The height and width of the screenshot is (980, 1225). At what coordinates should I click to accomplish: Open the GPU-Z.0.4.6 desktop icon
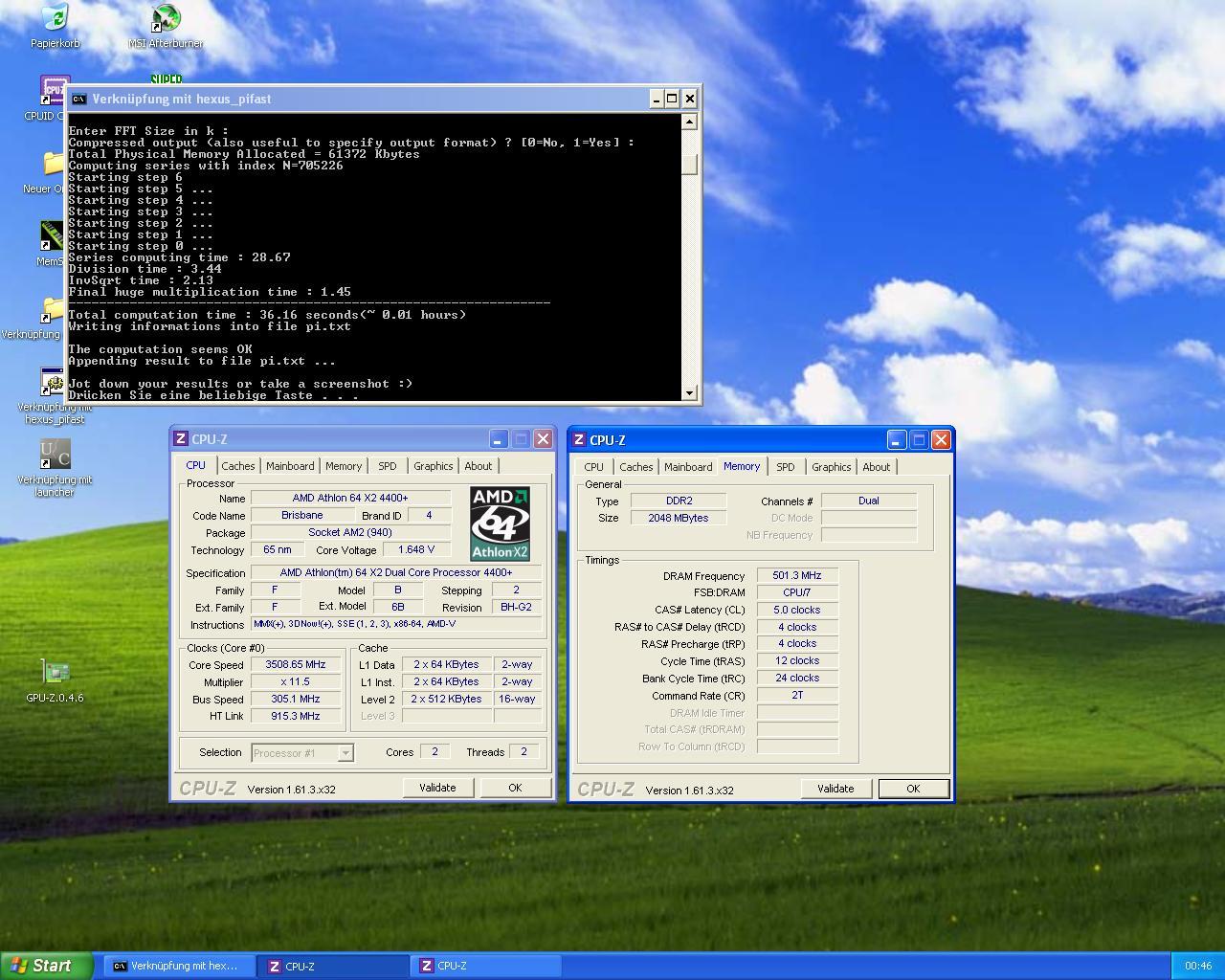(55, 680)
